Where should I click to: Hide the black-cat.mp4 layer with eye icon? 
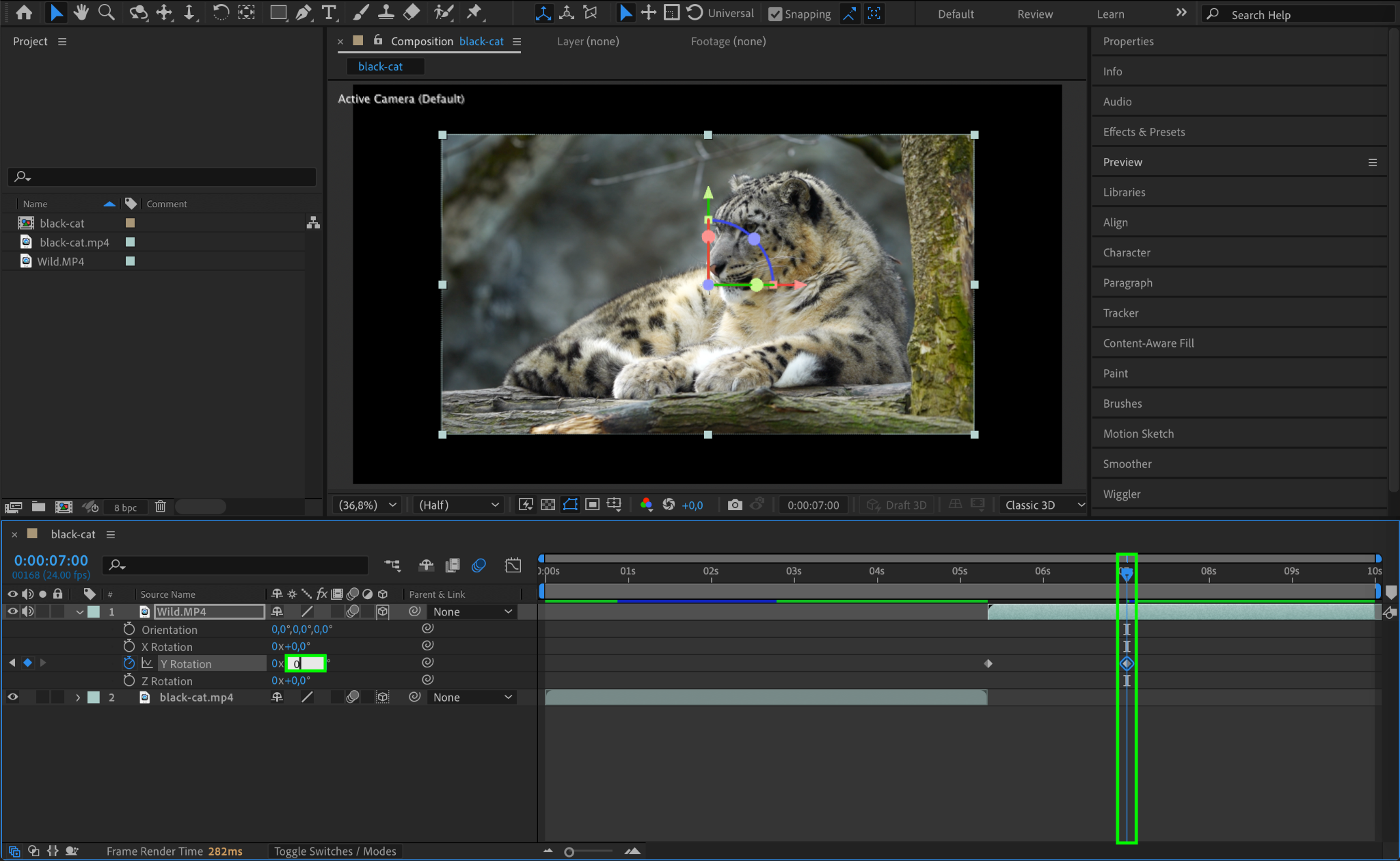click(x=12, y=697)
